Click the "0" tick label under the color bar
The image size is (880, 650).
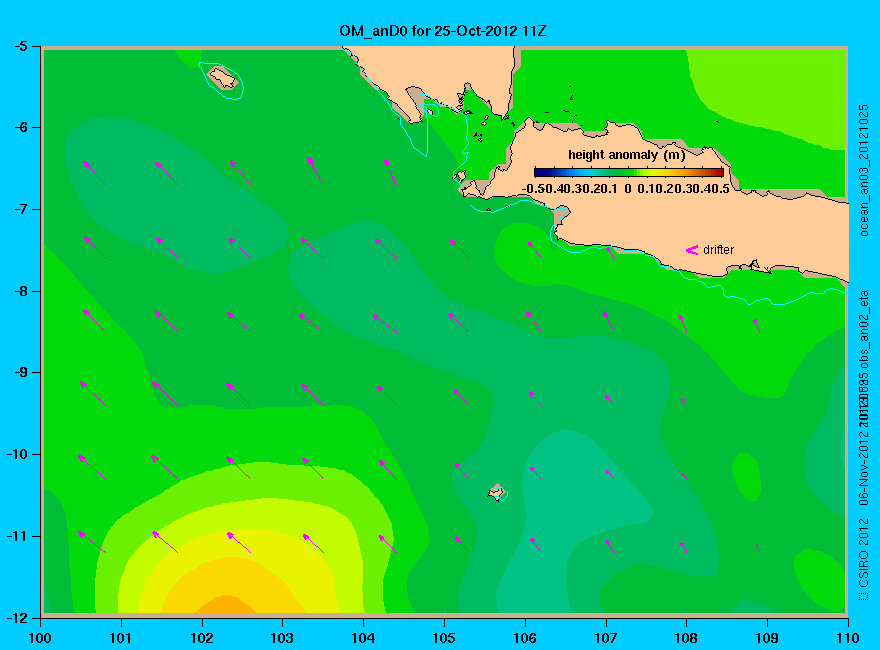(627, 189)
